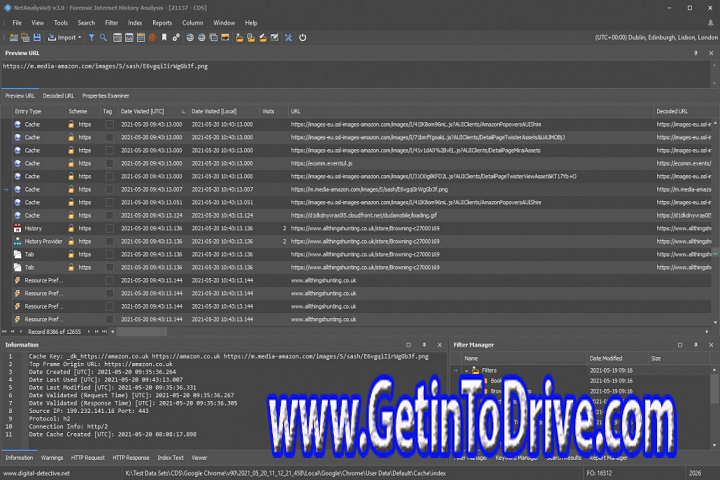Sort by the Date Visited [UTC] column header
The width and height of the screenshot is (720, 480).
coord(153,112)
